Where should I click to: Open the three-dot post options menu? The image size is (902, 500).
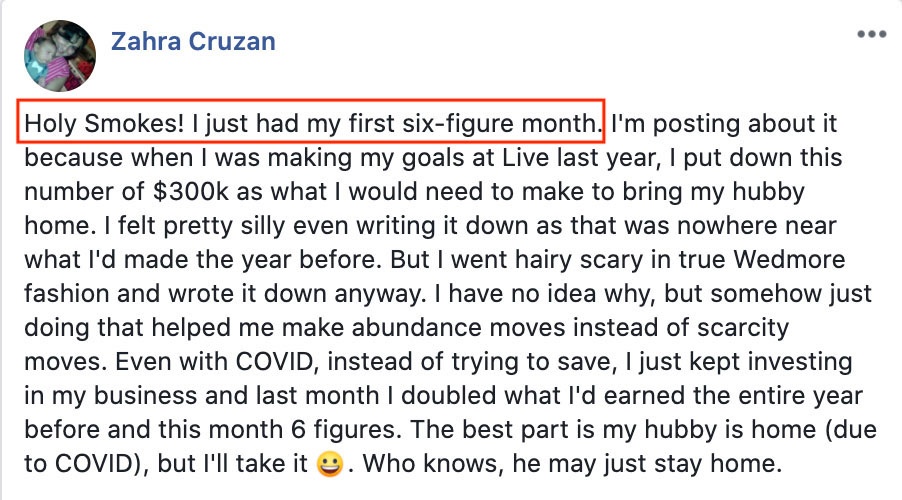pos(871,33)
